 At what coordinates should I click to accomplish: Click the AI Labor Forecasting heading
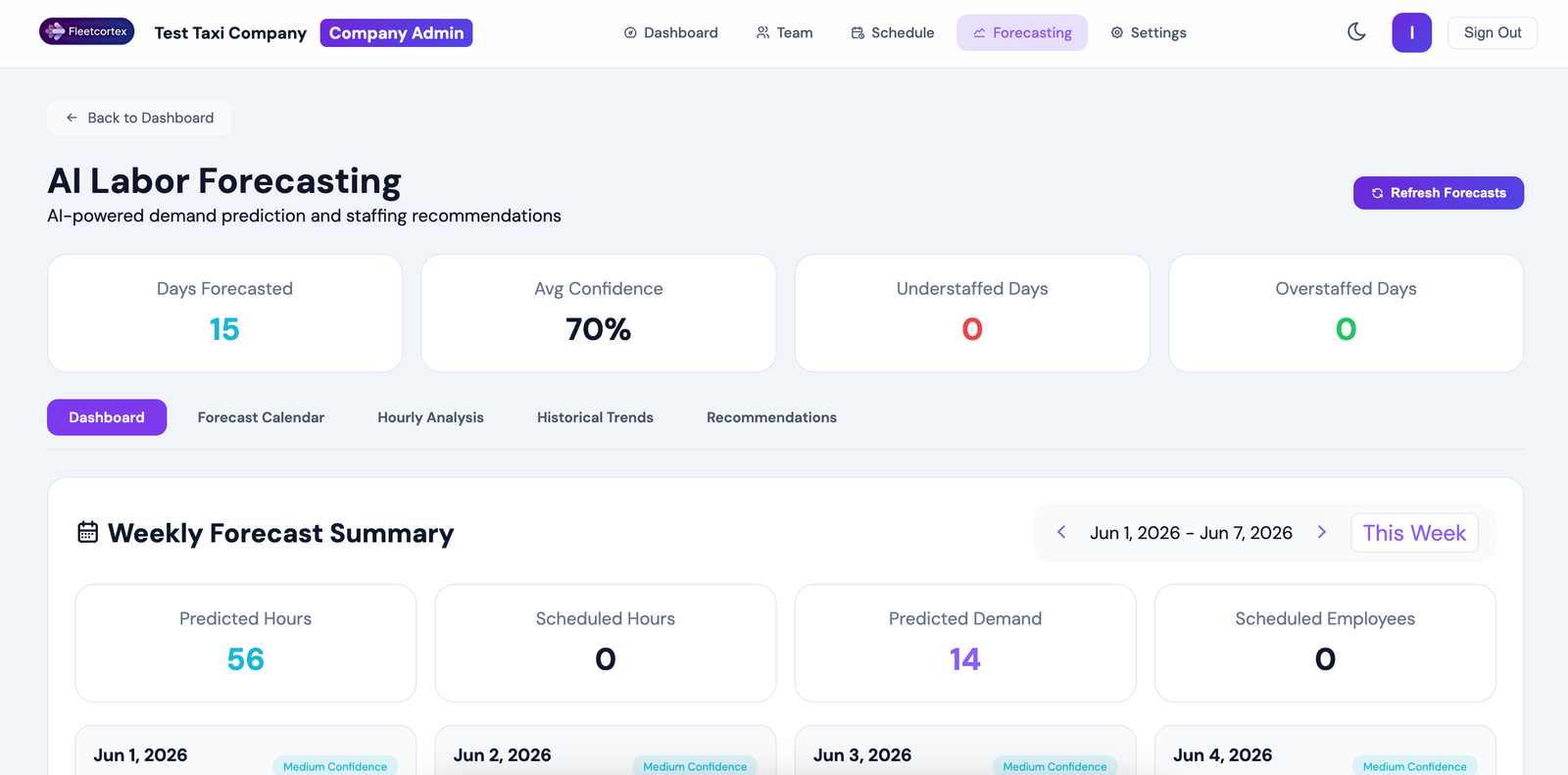[224, 181]
